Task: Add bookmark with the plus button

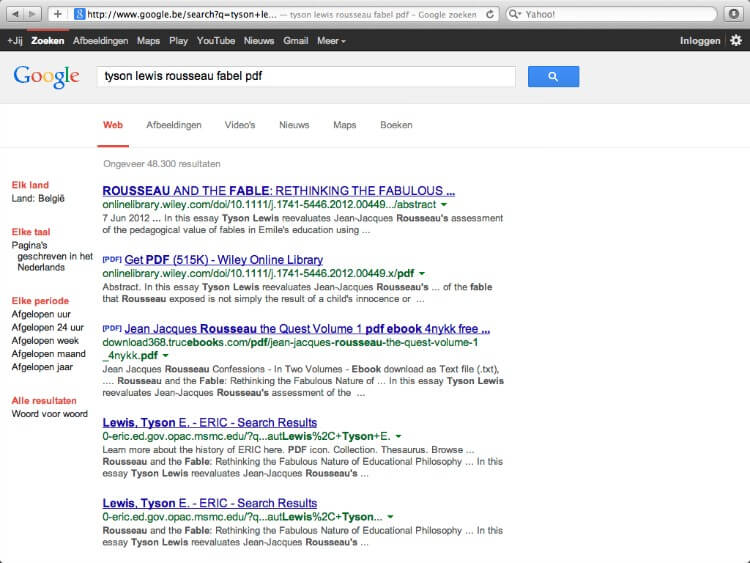Action: (57, 14)
